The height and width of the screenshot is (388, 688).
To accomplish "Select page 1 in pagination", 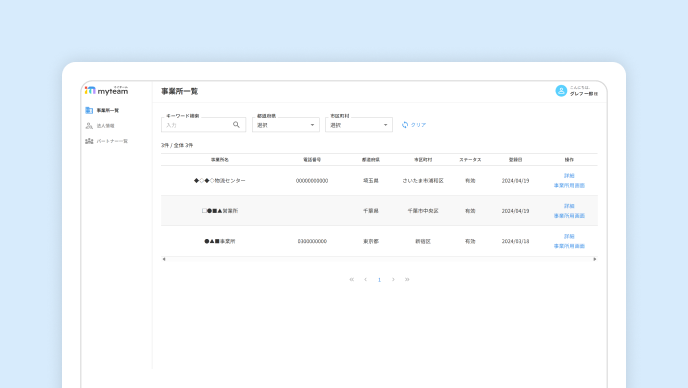I will coord(379,280).
